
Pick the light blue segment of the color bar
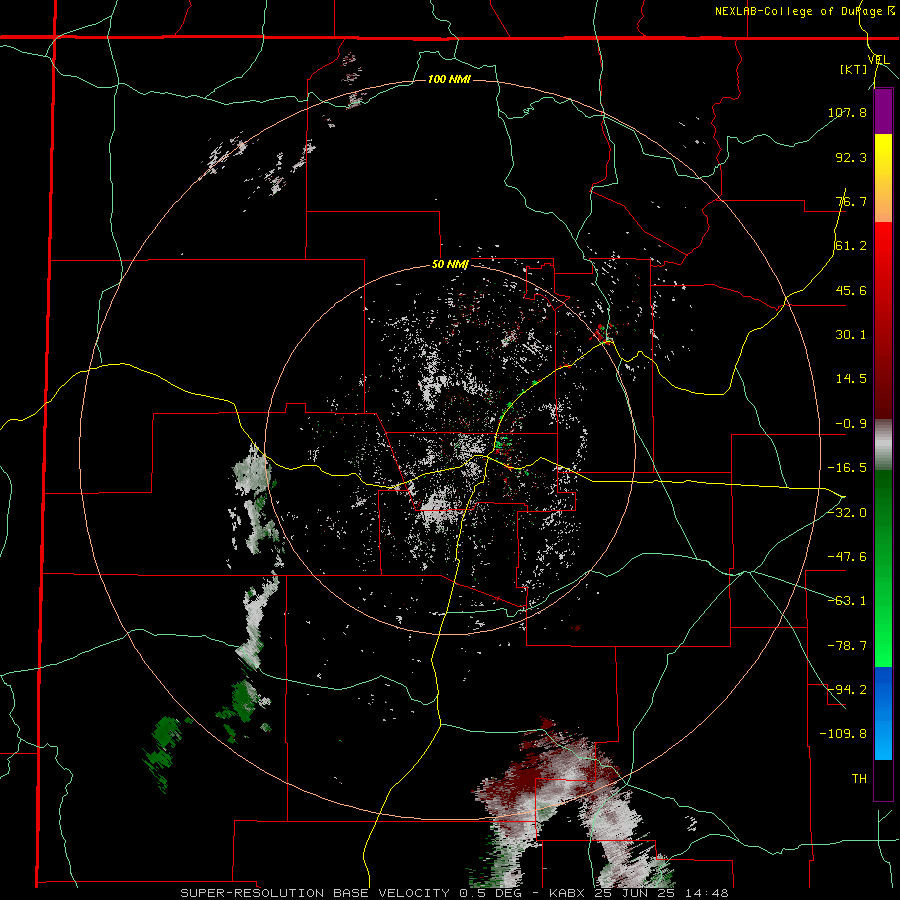point(883,738)
